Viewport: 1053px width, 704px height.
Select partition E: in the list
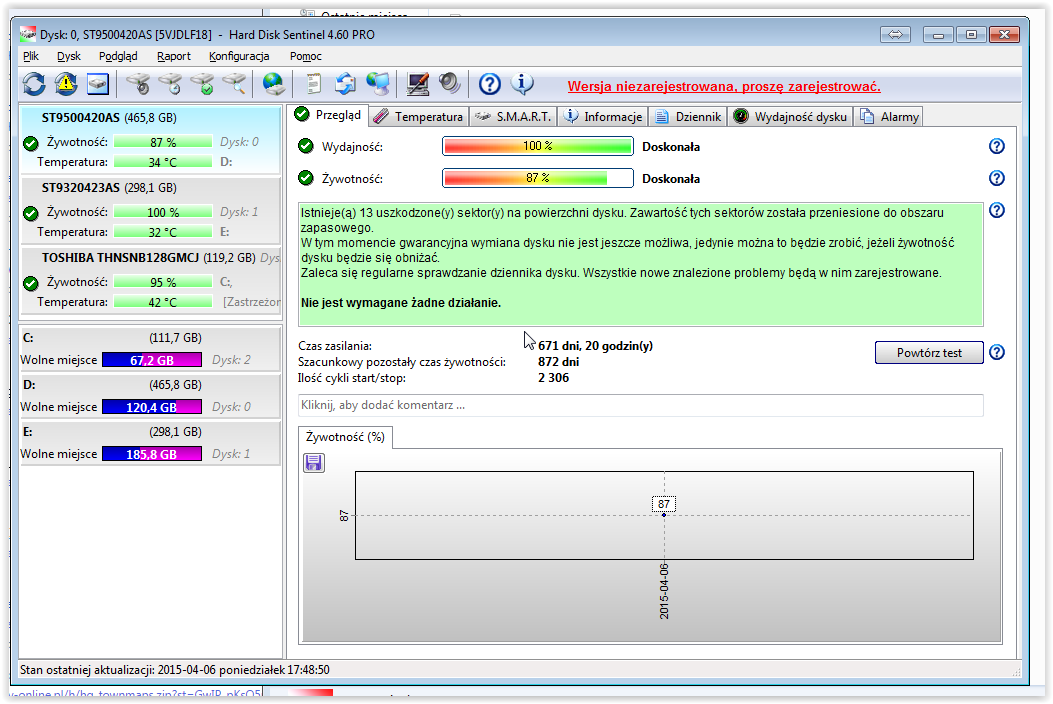(x=150, y=443)
